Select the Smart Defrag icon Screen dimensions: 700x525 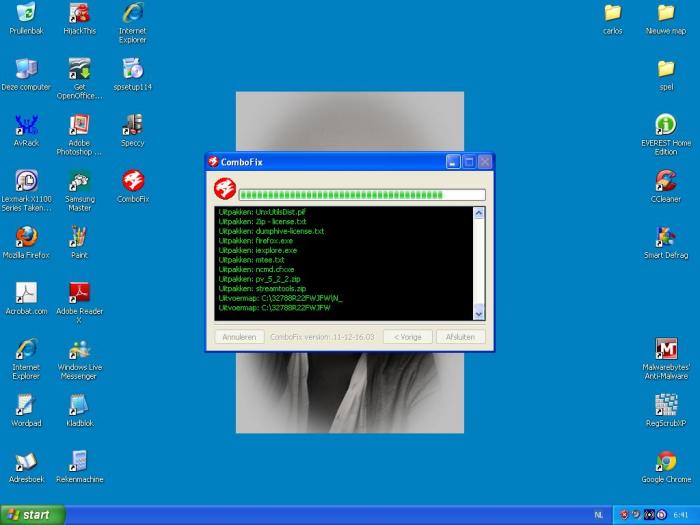coord(666,243)
